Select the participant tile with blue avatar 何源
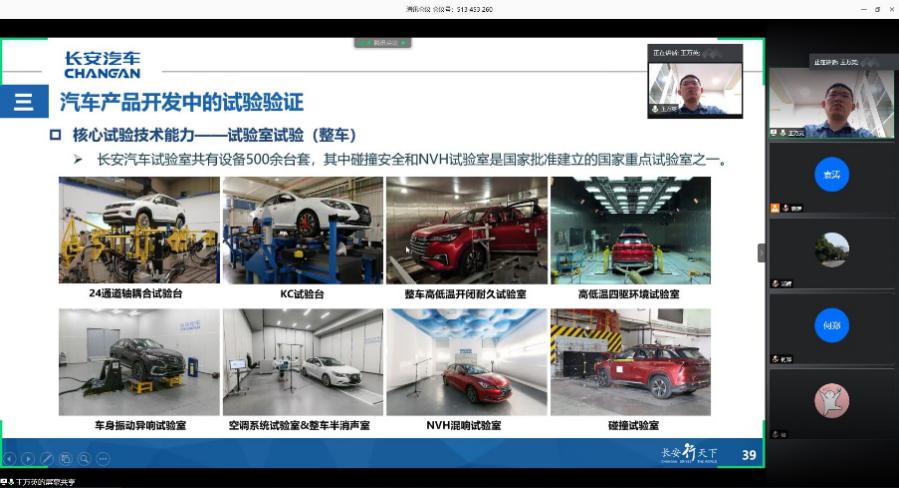 831,325
